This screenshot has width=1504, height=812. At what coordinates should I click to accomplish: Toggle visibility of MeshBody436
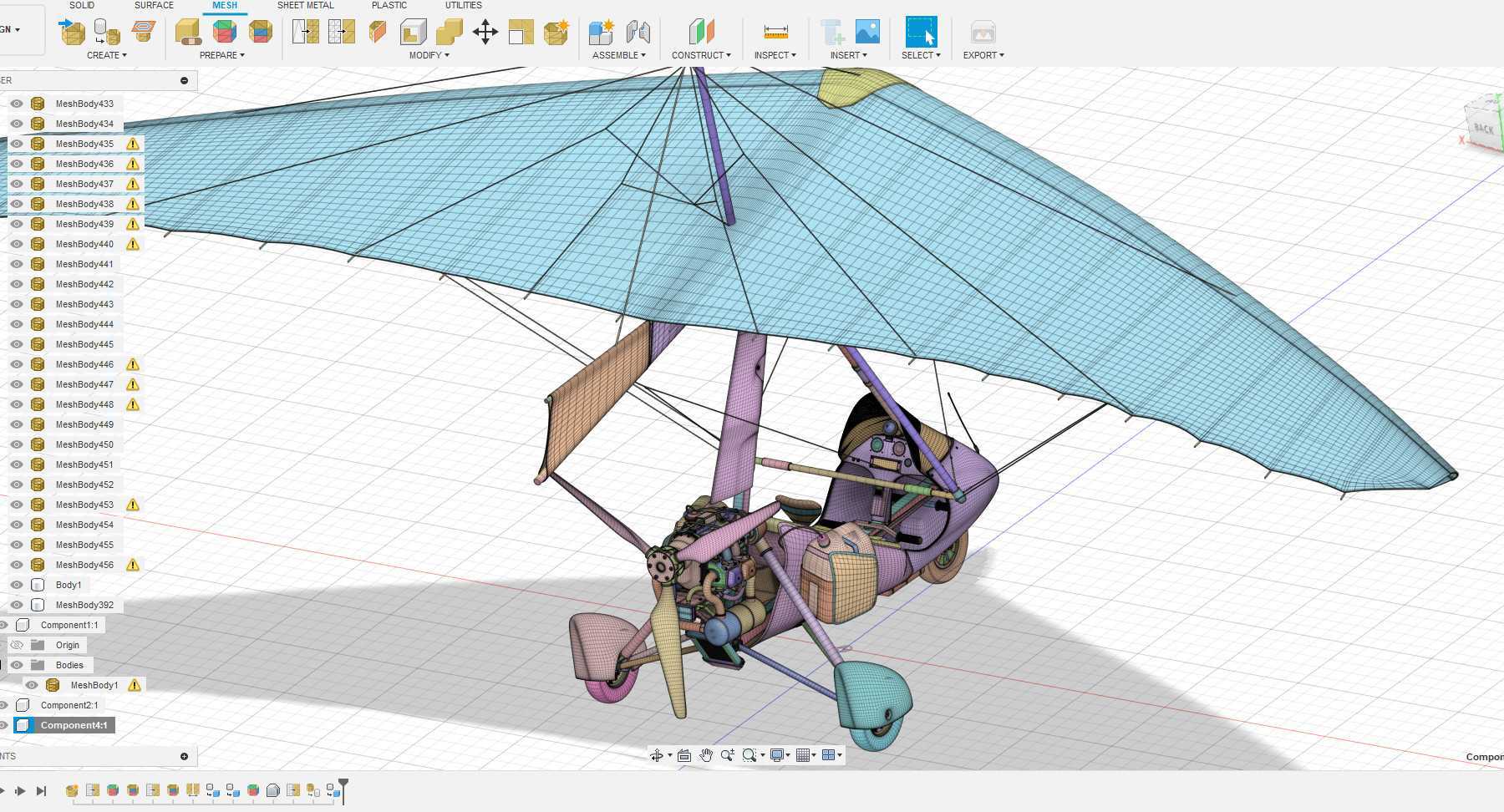[17, 164]
